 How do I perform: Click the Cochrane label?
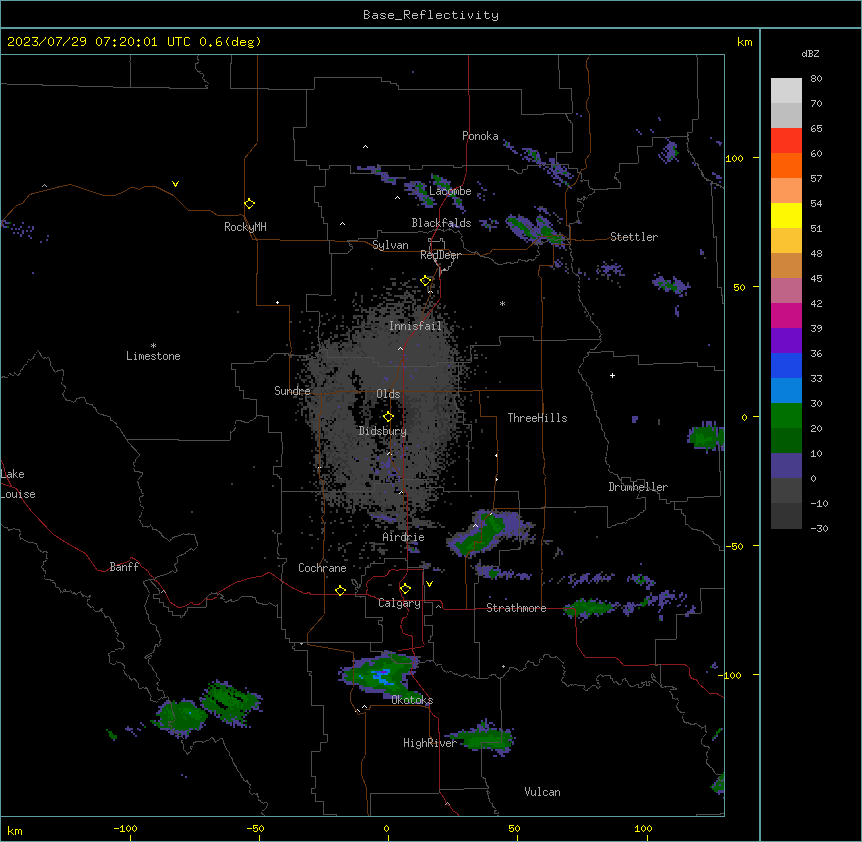click(x=322, y=568)
